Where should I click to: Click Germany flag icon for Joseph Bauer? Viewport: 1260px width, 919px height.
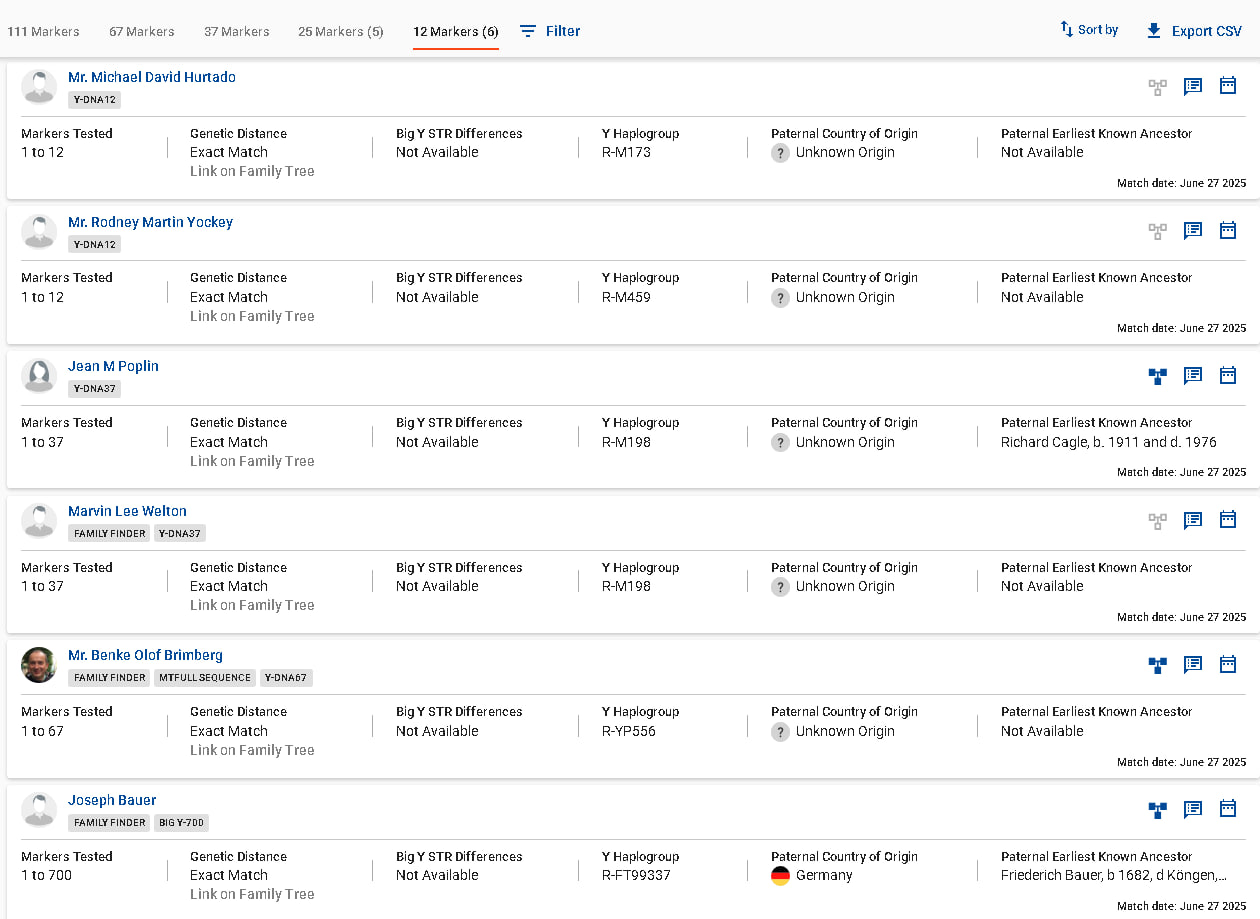tap(780, 876)
